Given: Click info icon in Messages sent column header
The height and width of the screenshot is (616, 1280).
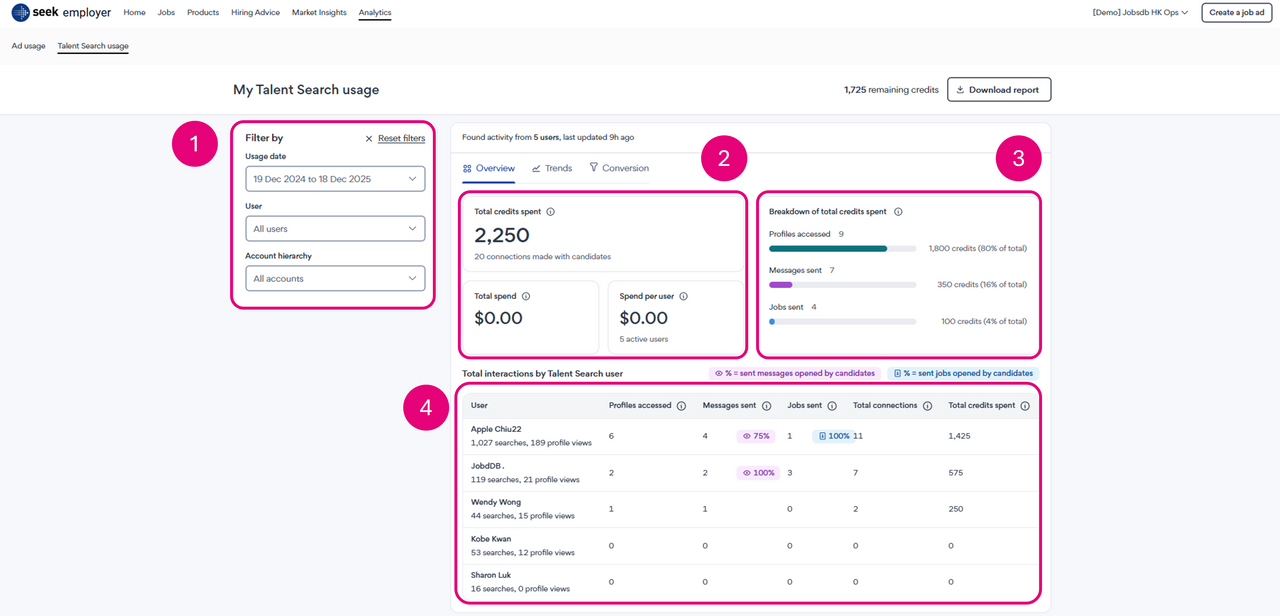Looking at the screenshot, I should point(766,406).
